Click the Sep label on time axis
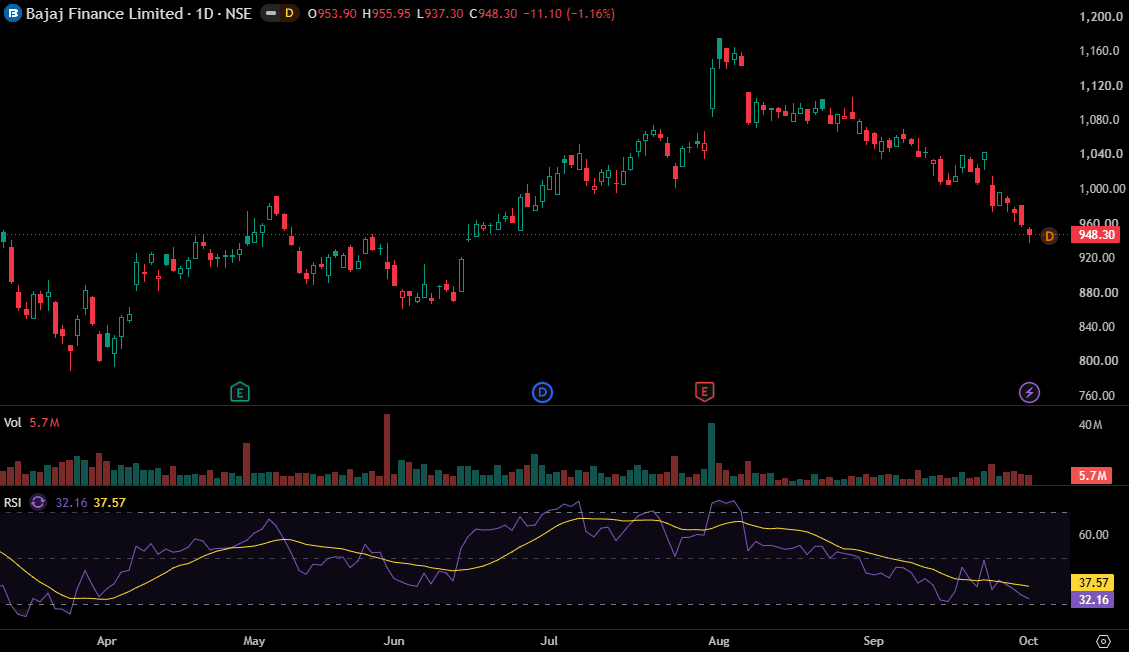 point(873,641)
